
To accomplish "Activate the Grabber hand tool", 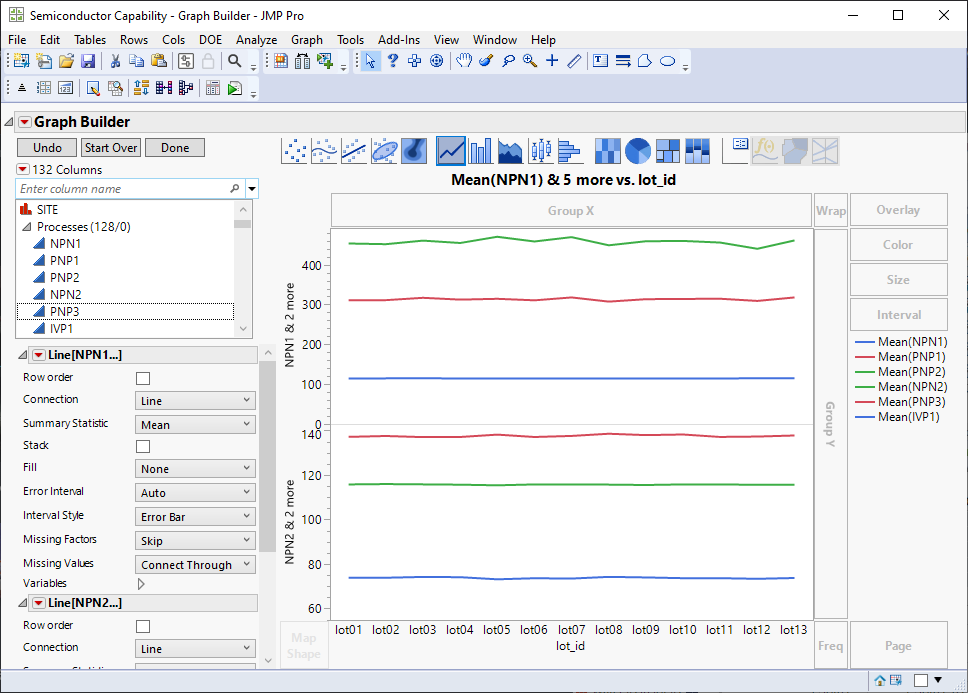I will pos(464,61).
